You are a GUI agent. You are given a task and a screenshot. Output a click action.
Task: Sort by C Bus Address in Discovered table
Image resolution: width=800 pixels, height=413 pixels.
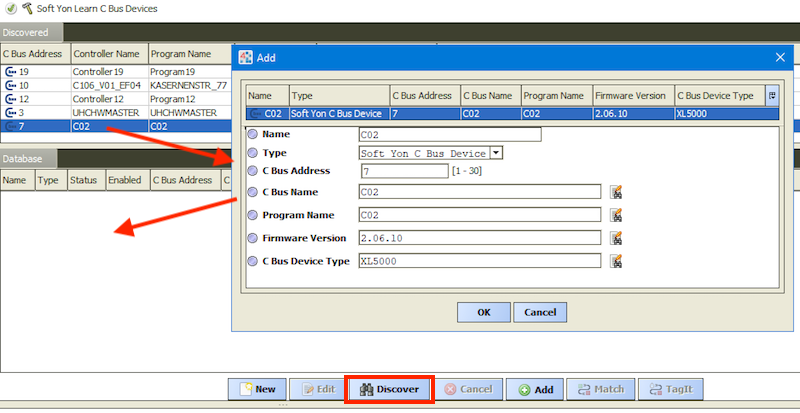tap(35, 54)
